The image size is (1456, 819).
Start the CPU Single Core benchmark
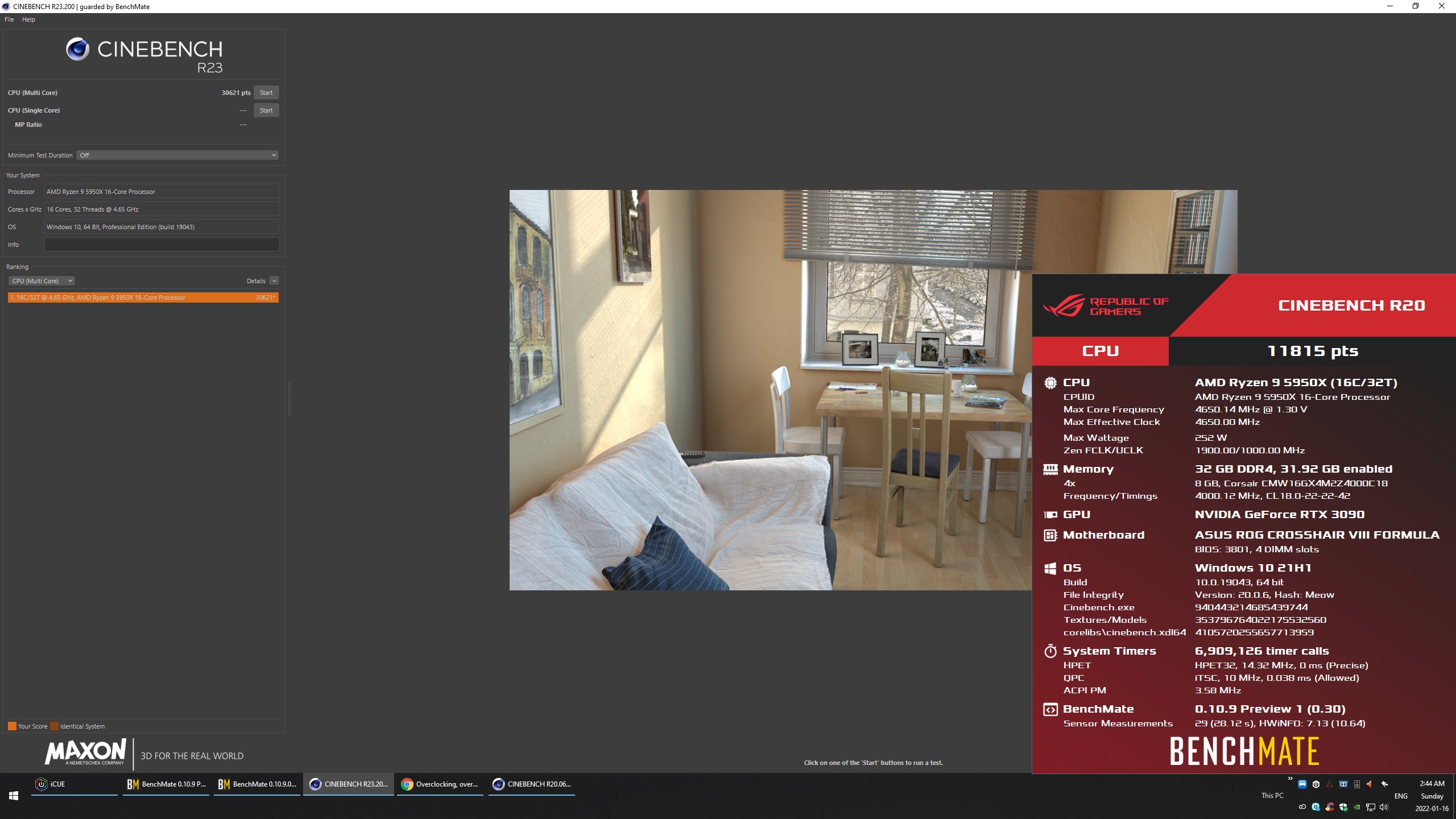pyautogui.click(x=266, y=110)
